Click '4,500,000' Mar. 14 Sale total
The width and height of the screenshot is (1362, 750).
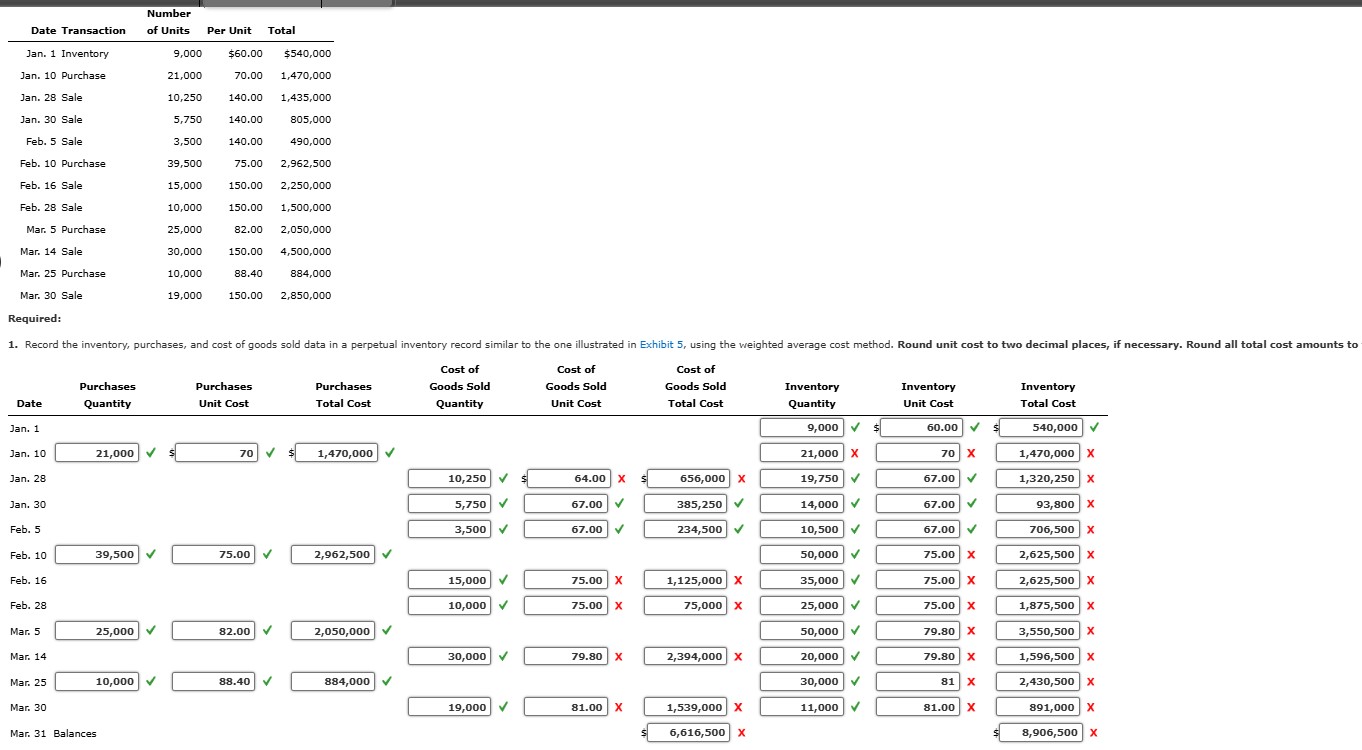(x=306, y=252)
